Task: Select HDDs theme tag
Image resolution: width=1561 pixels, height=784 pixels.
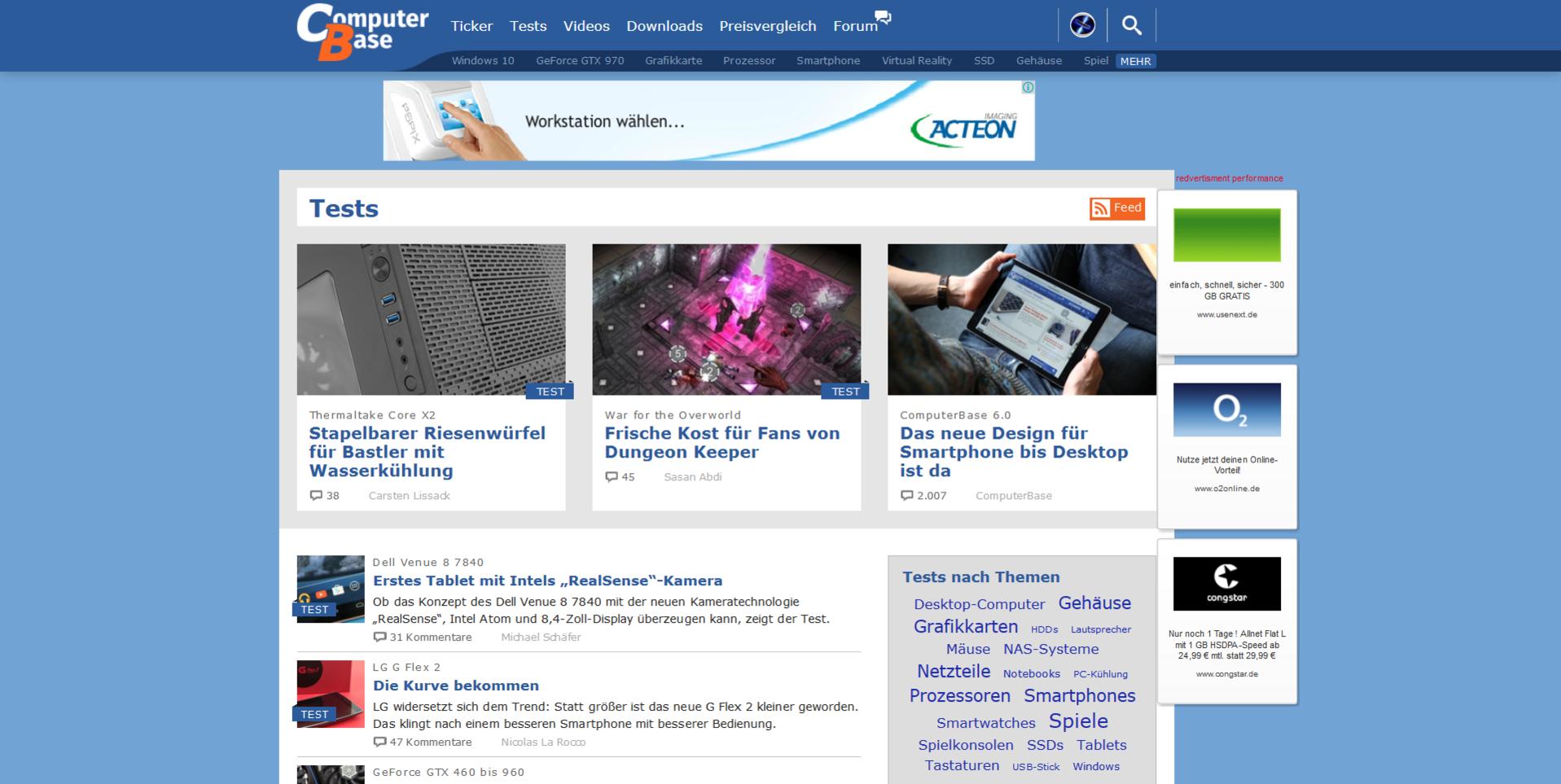Action: tap(1044, 629)
